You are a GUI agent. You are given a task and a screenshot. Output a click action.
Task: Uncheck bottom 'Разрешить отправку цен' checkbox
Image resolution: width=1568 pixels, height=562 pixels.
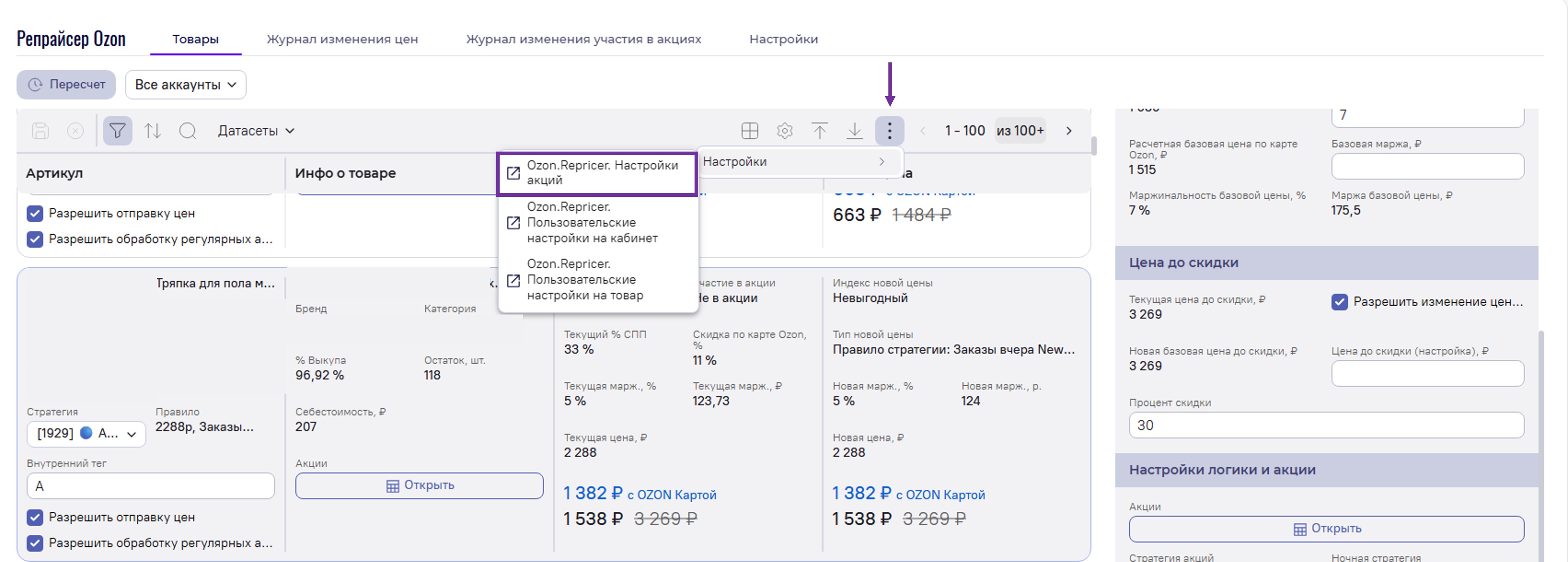(35, 517)
